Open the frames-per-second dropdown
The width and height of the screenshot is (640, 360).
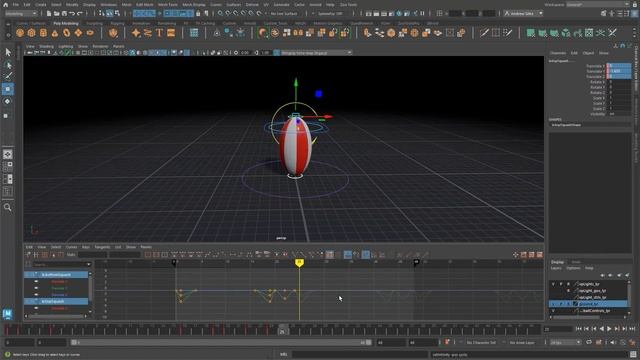point(566,342)
